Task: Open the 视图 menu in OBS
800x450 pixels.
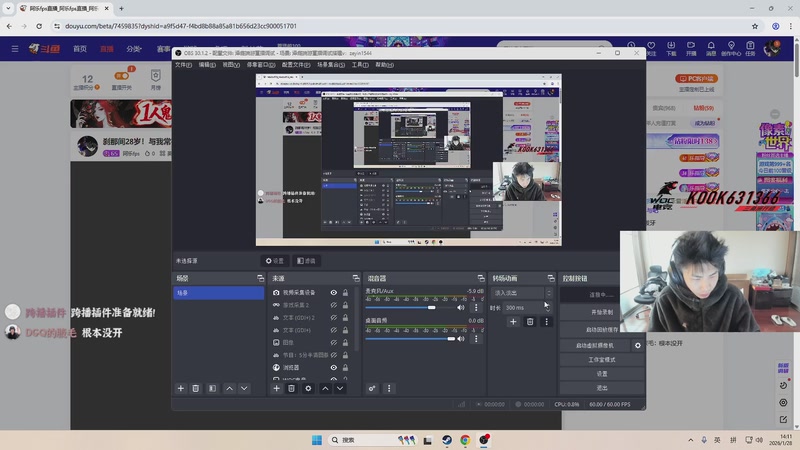Action: click(231, 65)
